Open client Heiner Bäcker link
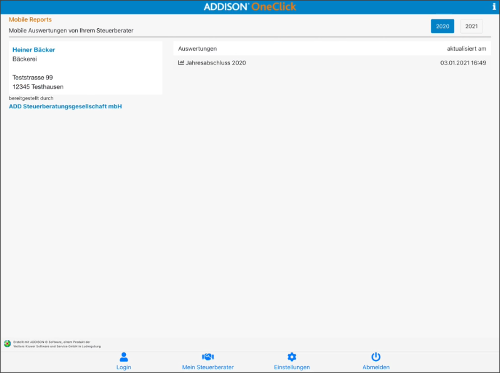This screenshot has width=500, height=373. click(x=34, y=50)
